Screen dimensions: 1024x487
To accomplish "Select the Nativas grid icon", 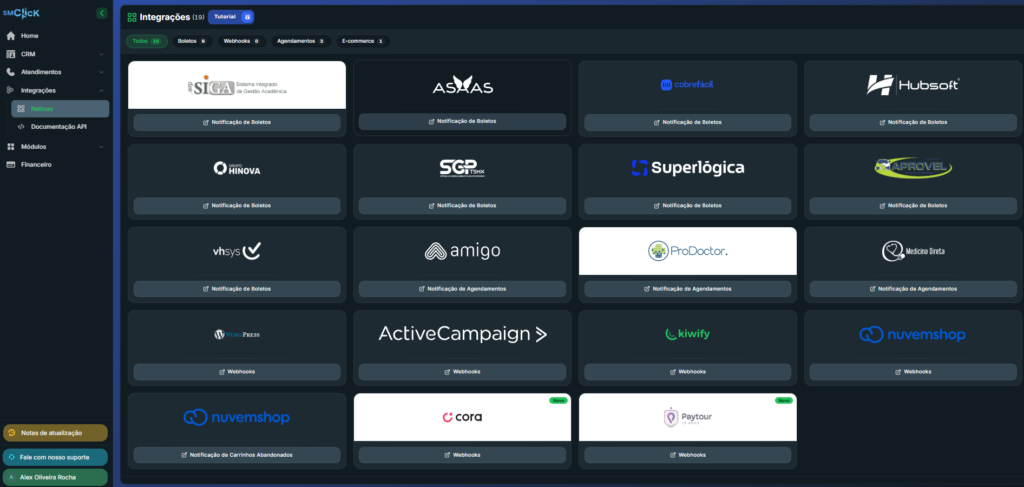I will (21, 109).
